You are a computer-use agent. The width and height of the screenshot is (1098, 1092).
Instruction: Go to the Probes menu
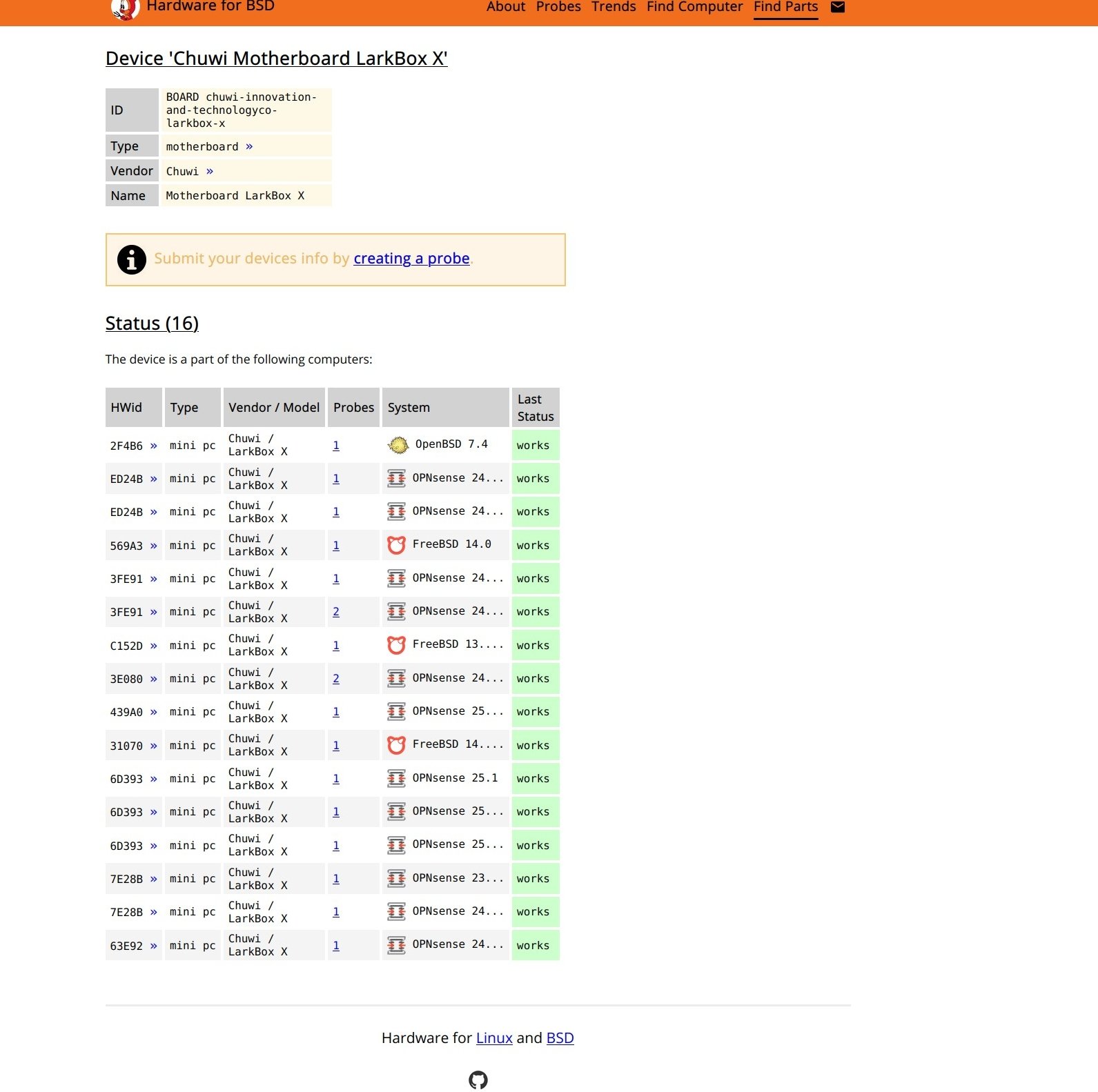(558, 8)
